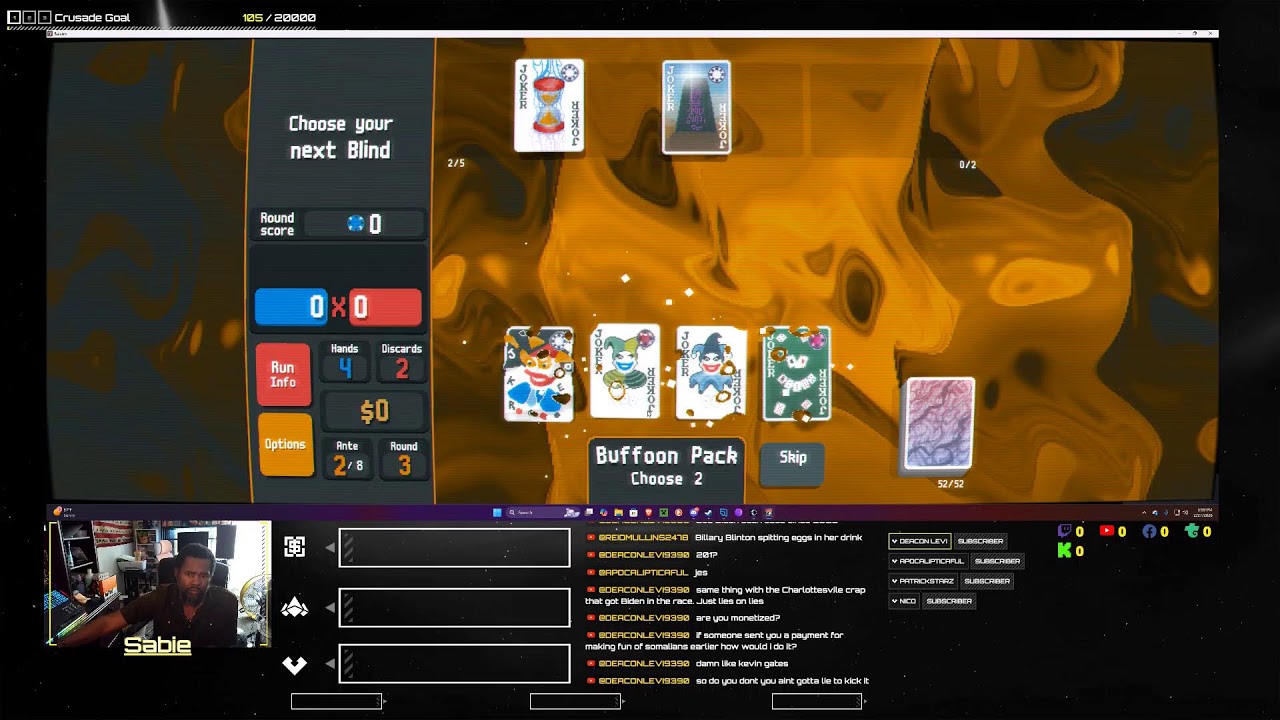The width and height of the screenshot is (1280, 720).
Task: Click the consumable slots count 0/2
Action: 967,164
